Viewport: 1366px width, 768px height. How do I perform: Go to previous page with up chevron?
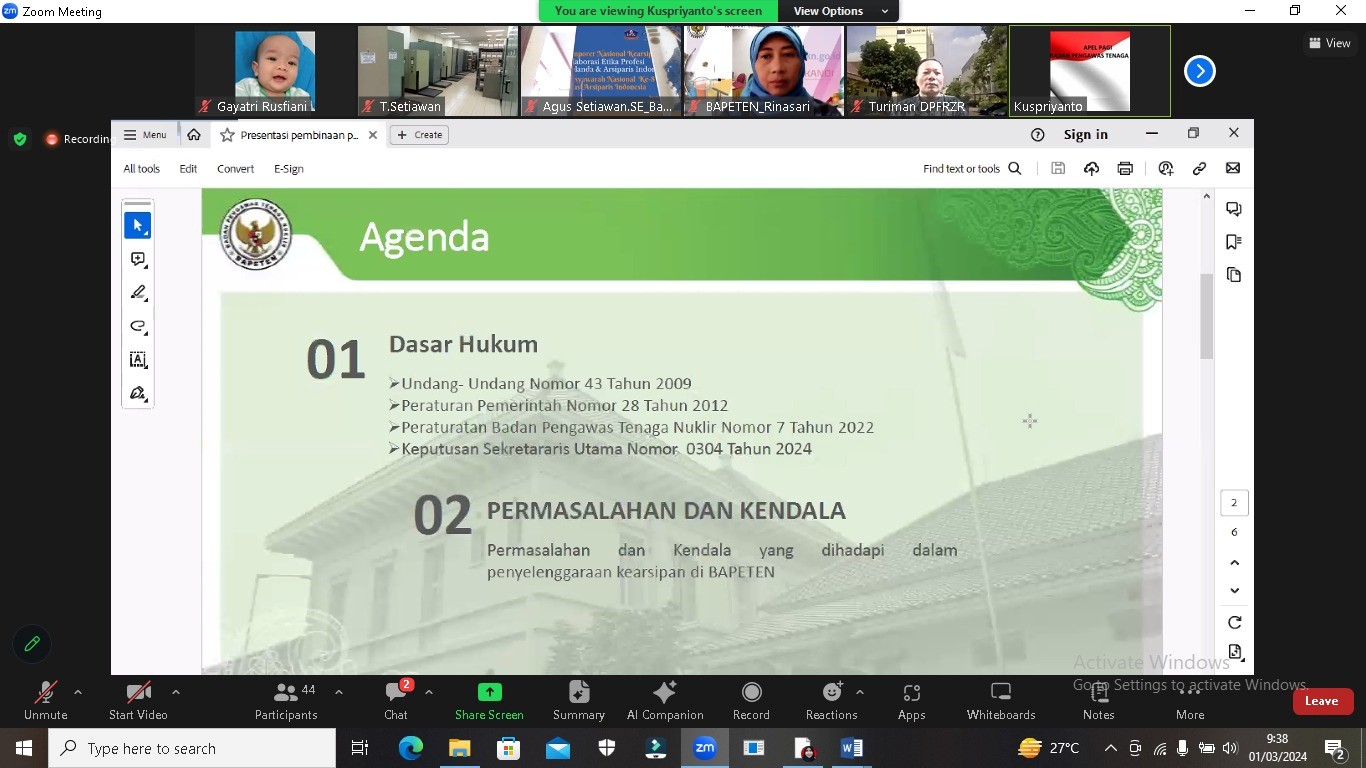[x=1234, y=563]
